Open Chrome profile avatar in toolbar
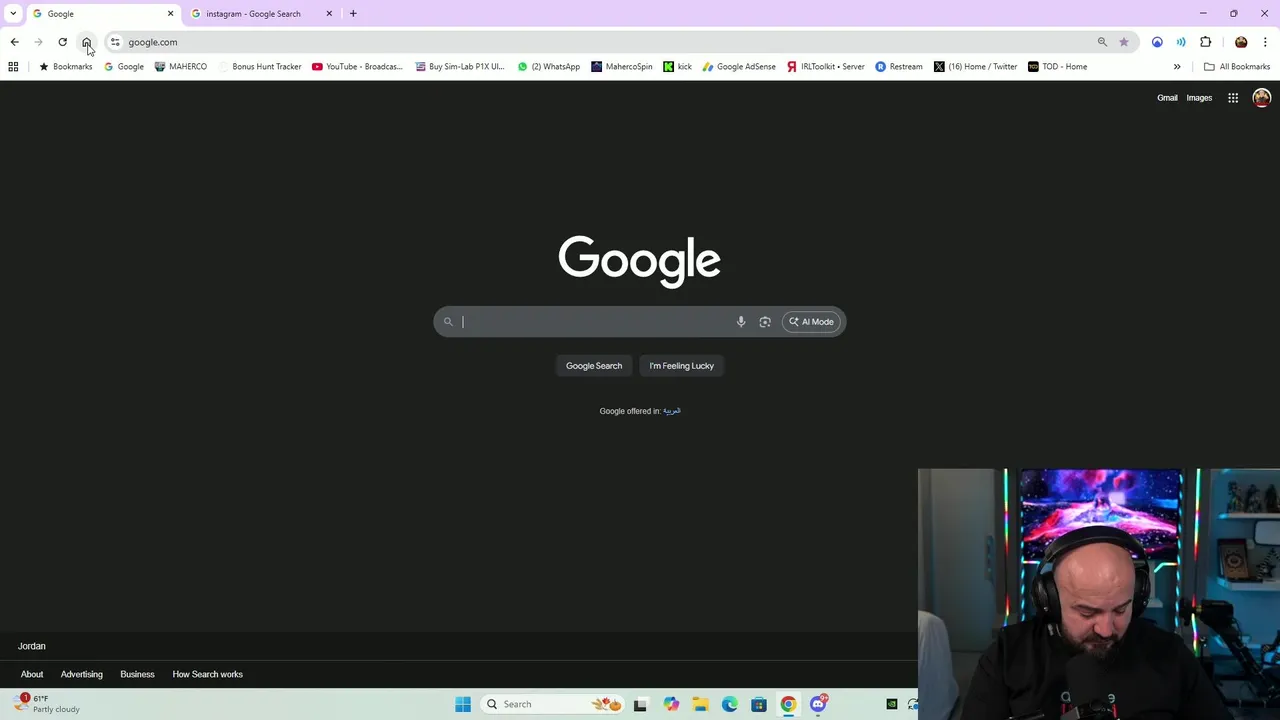Screen dimensions: 1280x720 click(1241, 42)
